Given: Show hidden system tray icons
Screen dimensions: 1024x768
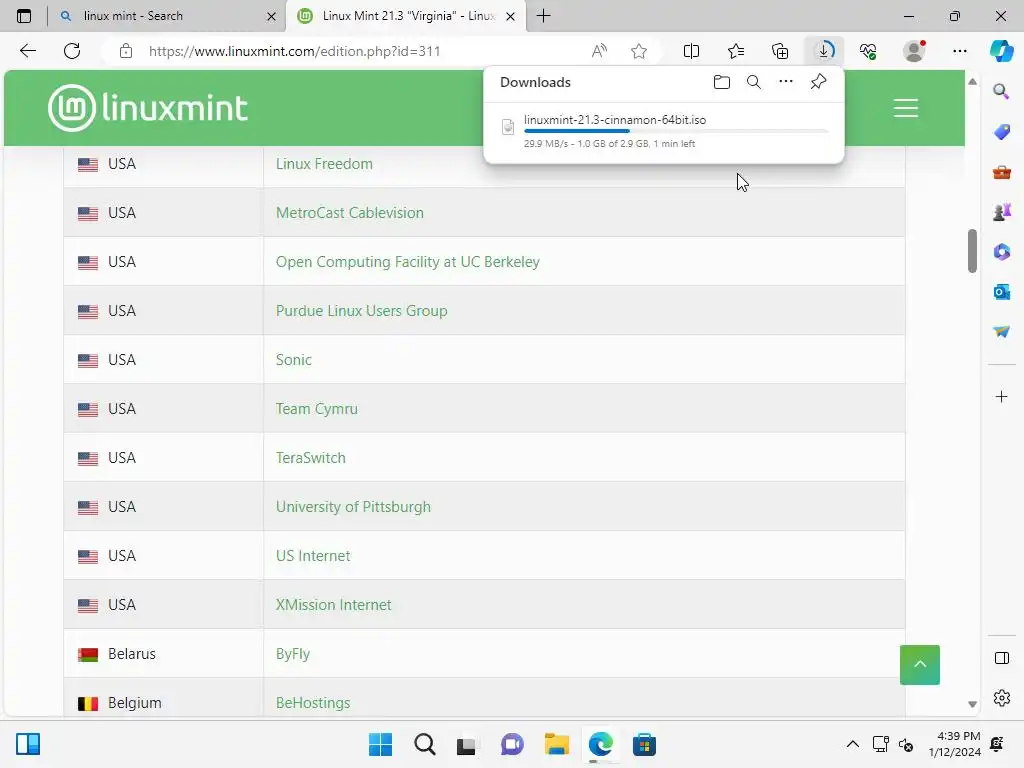Looking at the screenshot, I should pyautogui.click(x=852, y=744).
